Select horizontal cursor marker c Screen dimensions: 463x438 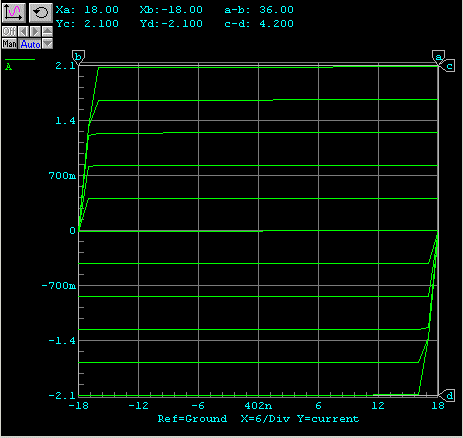coord(448,66)
